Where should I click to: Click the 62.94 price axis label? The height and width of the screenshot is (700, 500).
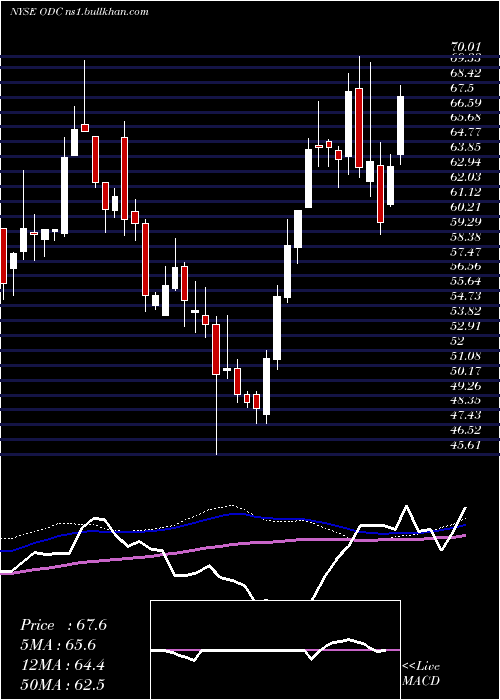point(467,162)
